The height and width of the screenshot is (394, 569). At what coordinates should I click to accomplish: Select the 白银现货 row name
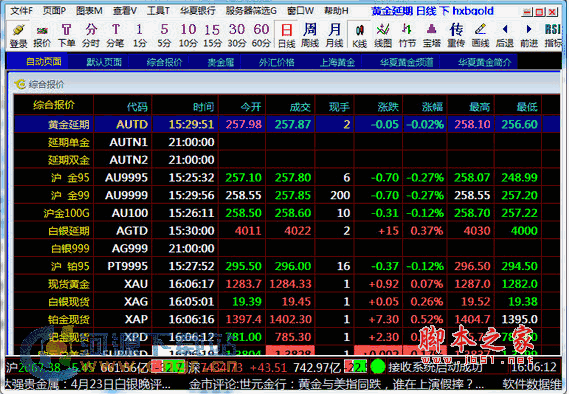pos(69,302)
